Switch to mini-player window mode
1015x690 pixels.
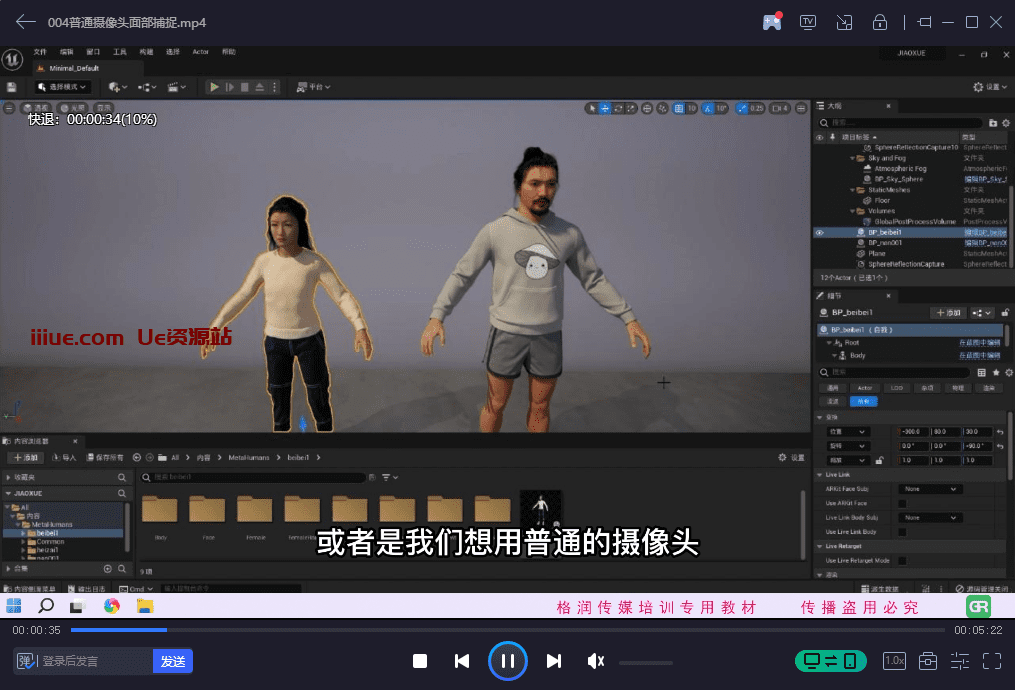[844, 22]
